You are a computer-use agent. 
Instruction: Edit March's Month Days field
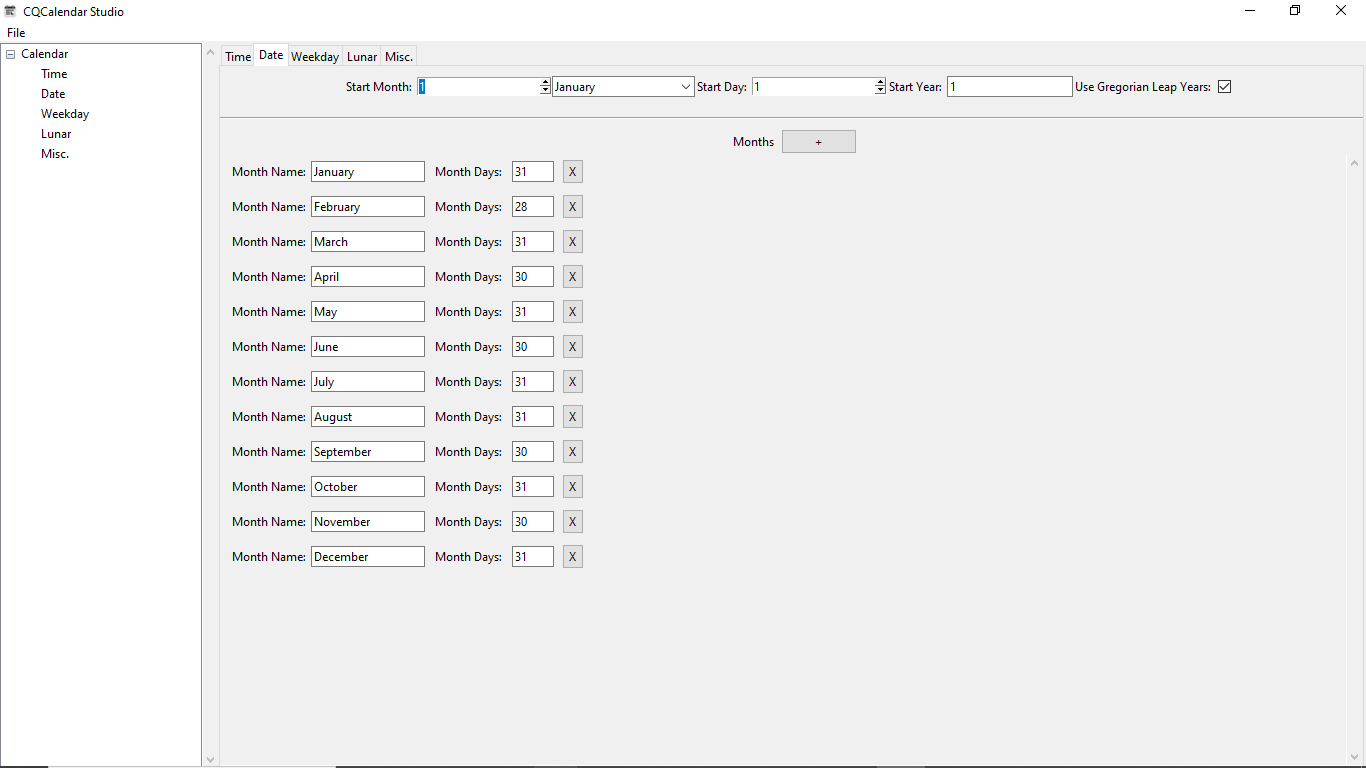pyautogui.click(x=533, y=242)
